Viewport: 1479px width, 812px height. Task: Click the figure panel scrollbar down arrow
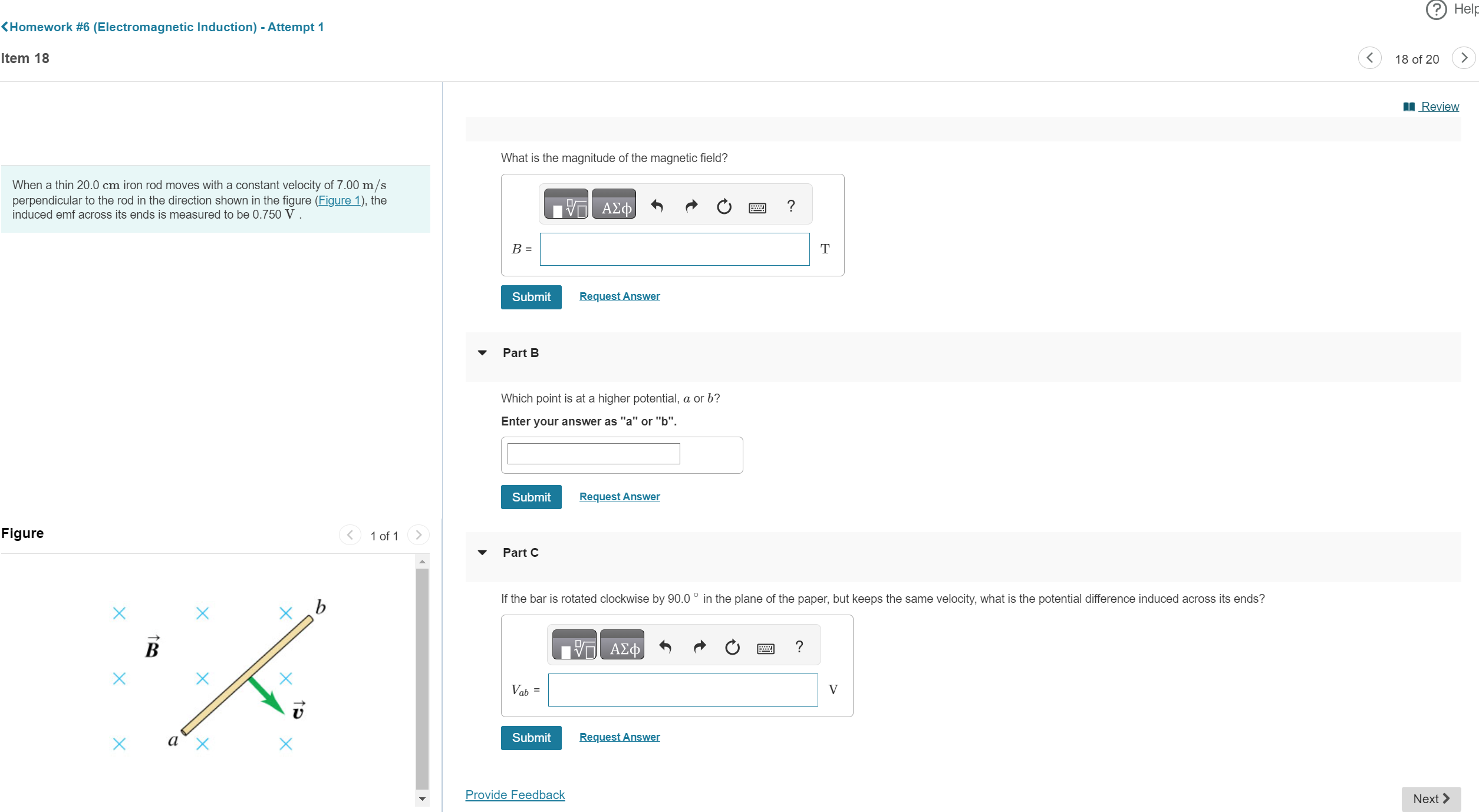[422, 799]
